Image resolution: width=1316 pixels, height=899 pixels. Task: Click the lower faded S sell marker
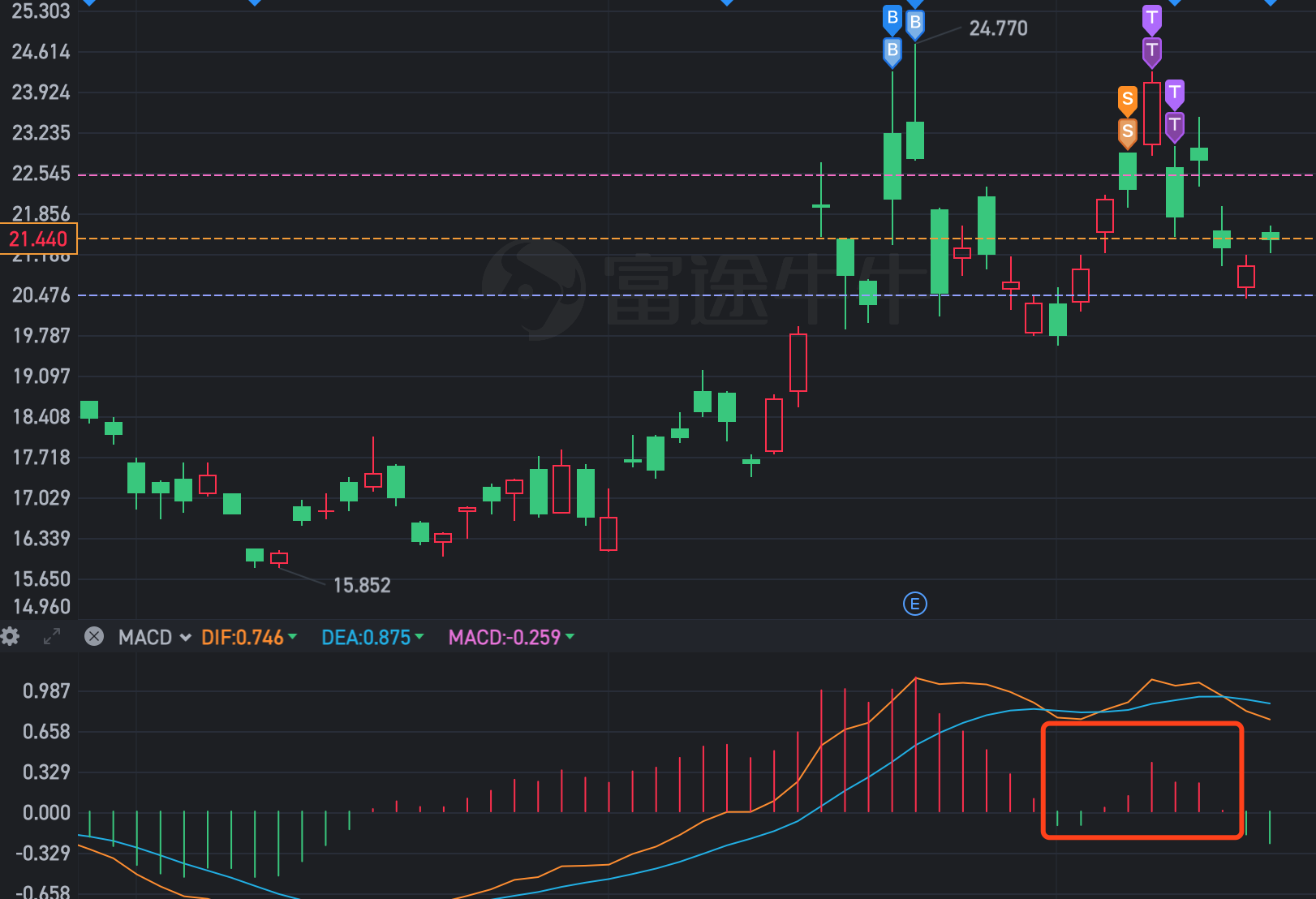(1128, 133)
